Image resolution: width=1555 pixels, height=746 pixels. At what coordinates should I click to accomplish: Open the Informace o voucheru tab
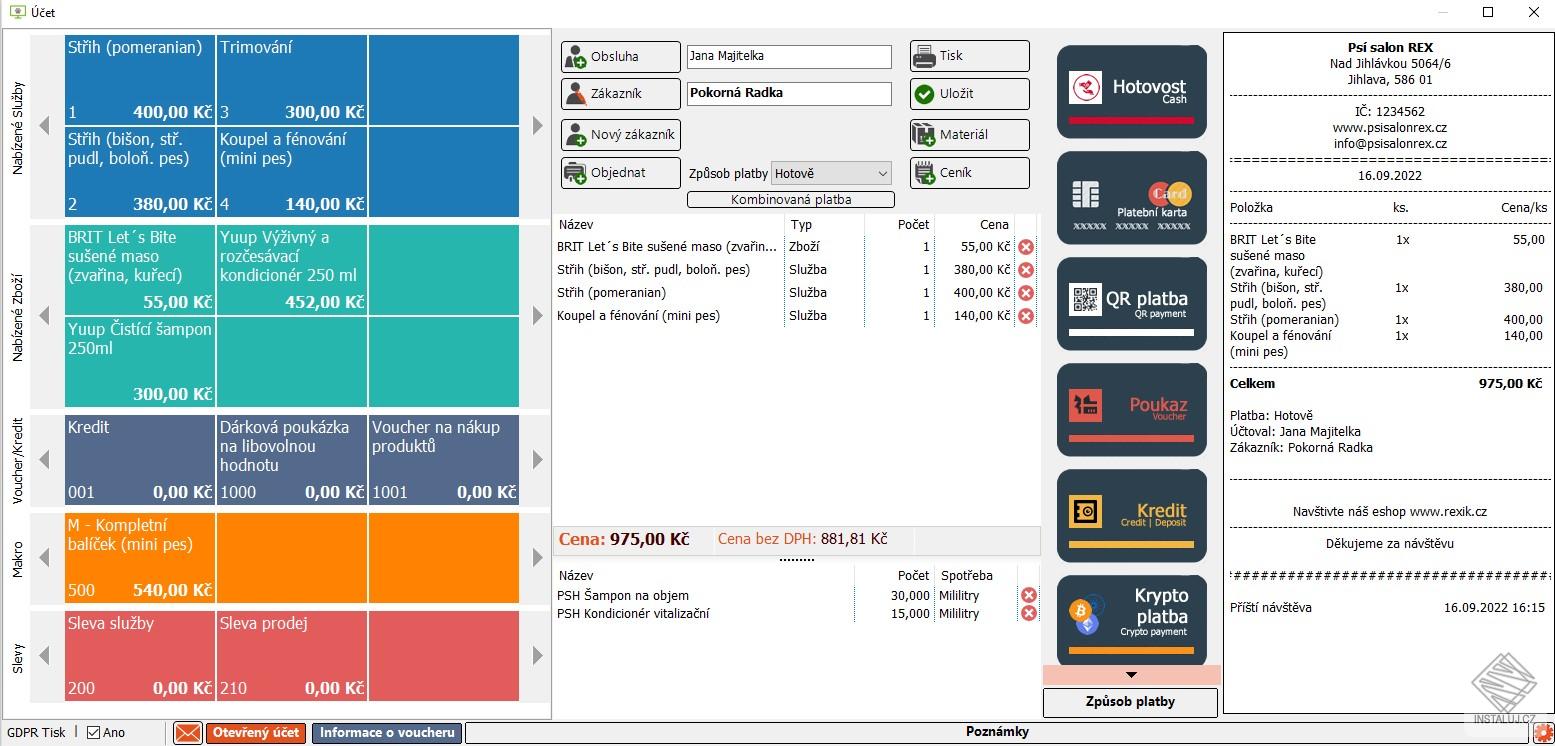(386, 732)
